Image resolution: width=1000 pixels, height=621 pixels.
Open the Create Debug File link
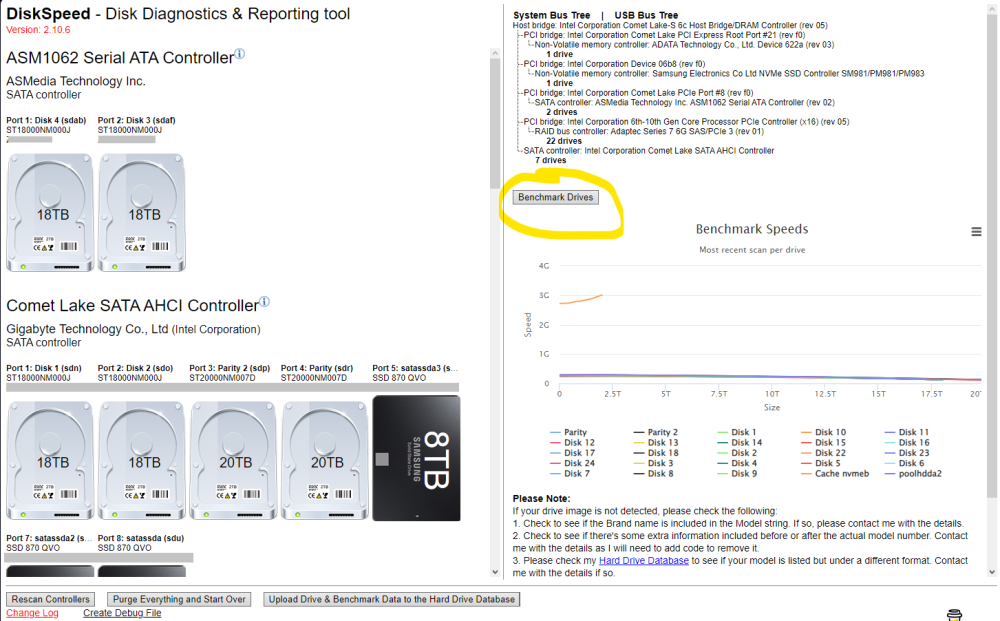[x=122, y=613]
